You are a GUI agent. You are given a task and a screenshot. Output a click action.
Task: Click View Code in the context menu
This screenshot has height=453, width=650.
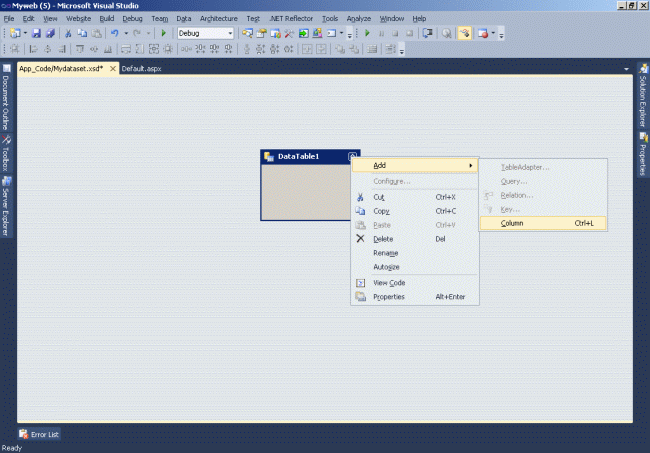[389, 283]
